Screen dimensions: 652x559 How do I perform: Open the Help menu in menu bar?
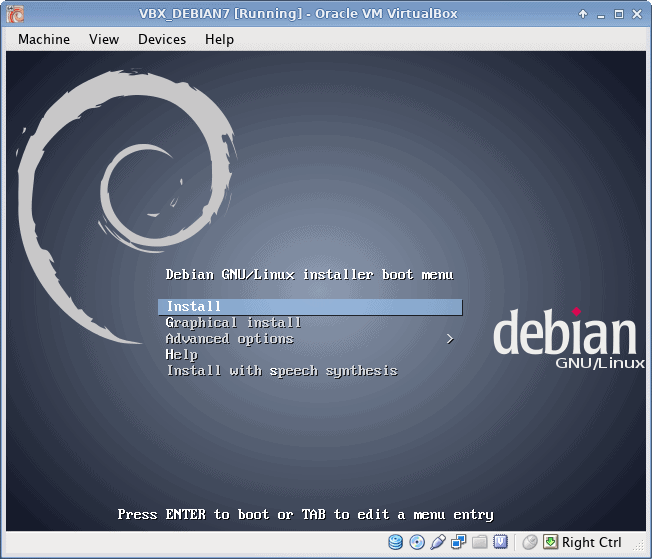point(219,40)
